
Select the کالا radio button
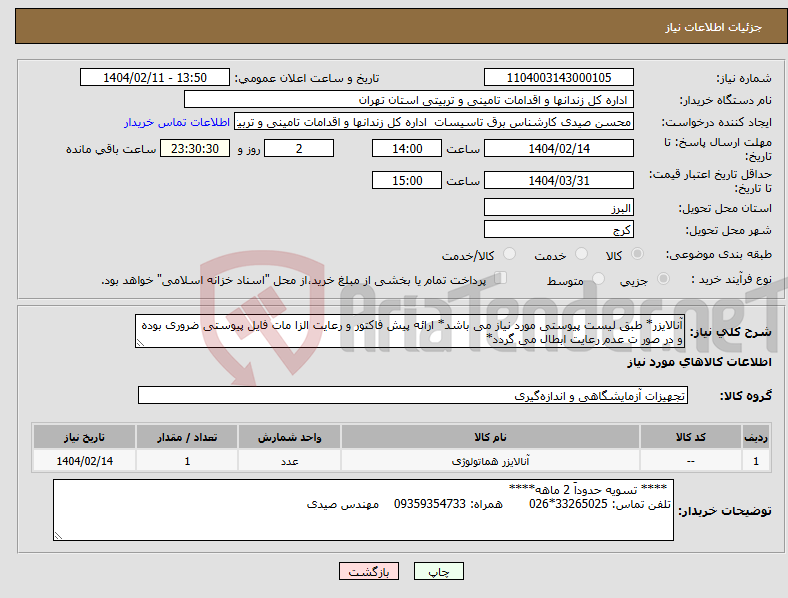637,254
